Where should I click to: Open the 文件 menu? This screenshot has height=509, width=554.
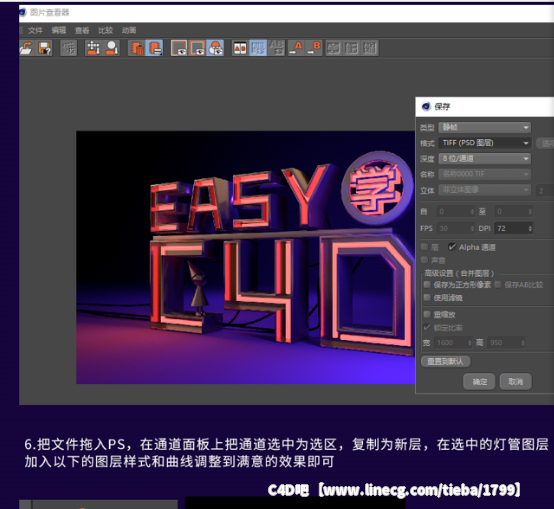tap(35, 30)
